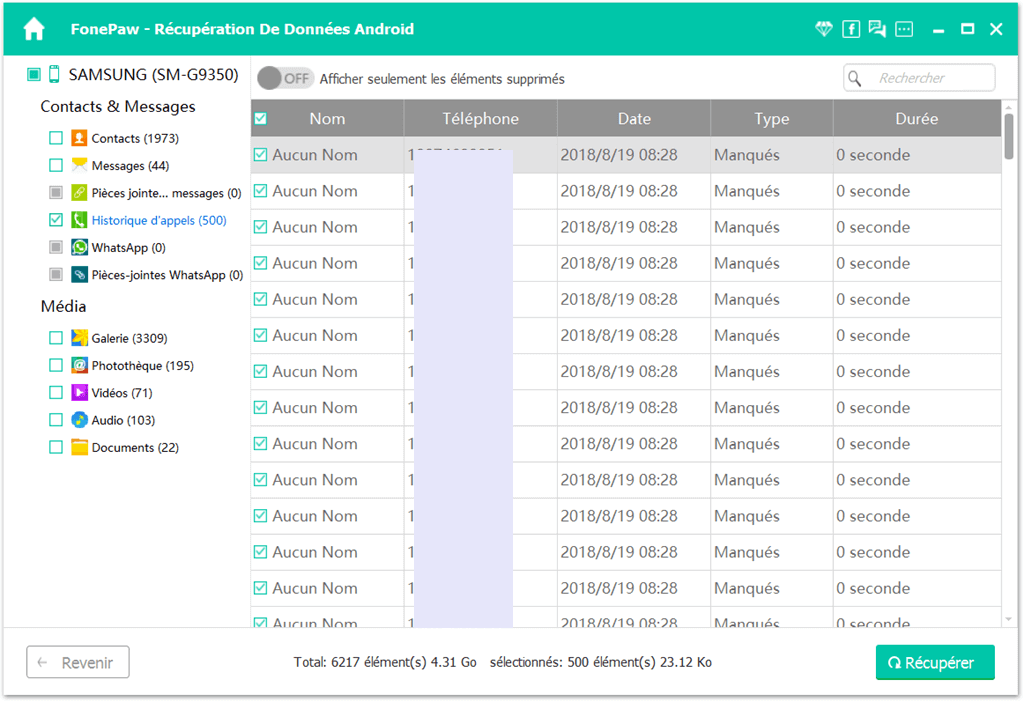Image resolution: width=1024 pixels, height=702 pixels.
Task: Check the Vidéos (71) checkbox
Action: tap(56, 392)
